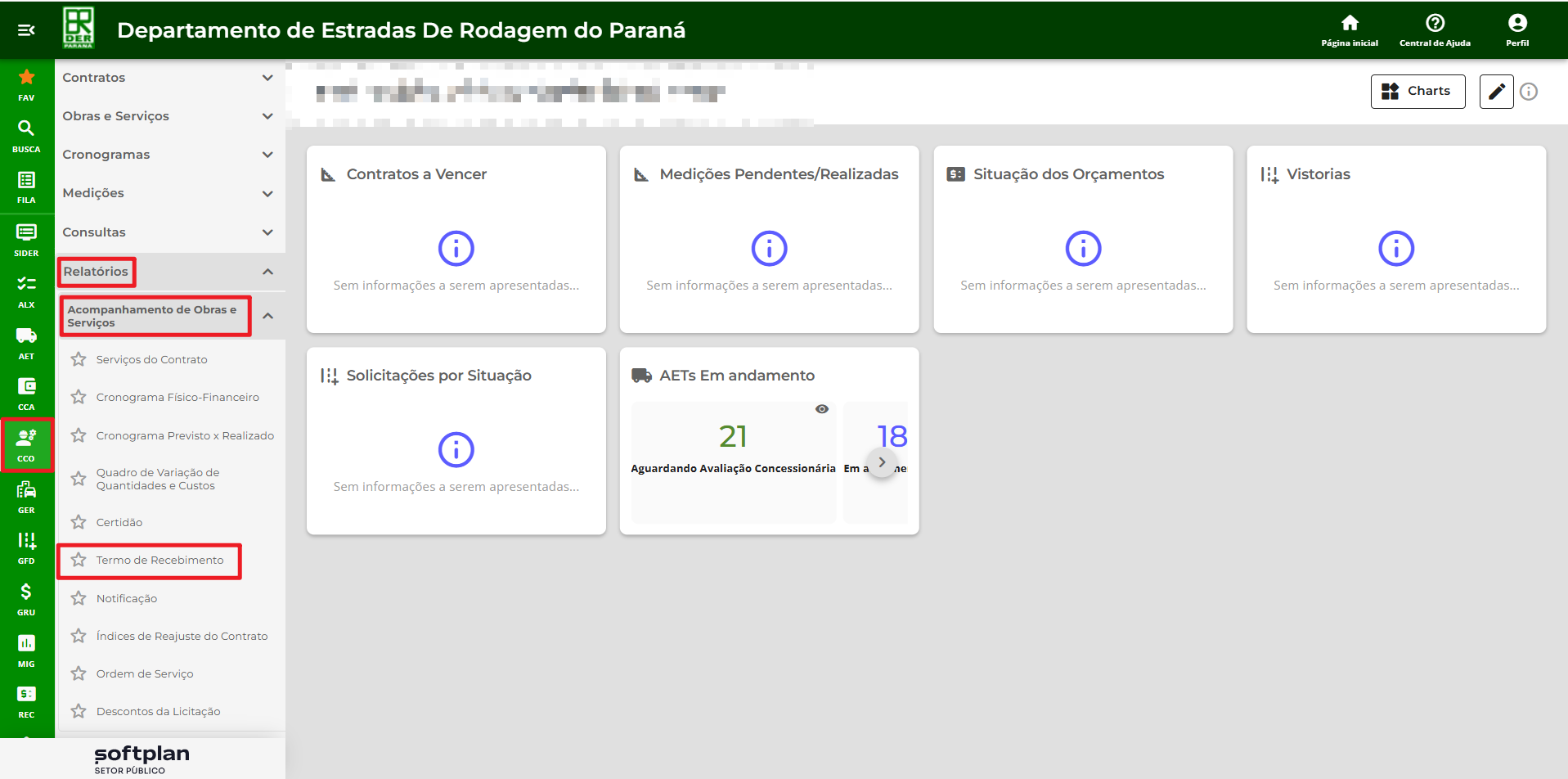This screenshot has width=1568, height=779.
Task: Click the hamburger menu collapse icon
Action: pyautogui.click(x=26, y=30)
